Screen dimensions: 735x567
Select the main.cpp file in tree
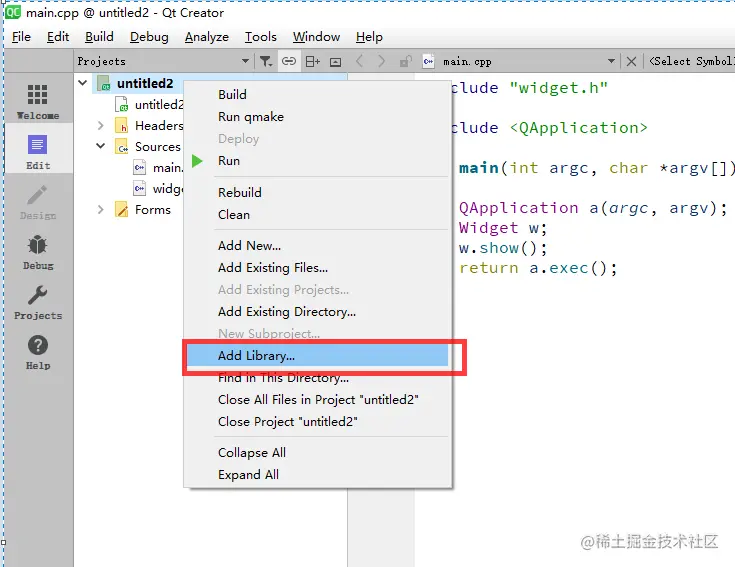pyautogui.click(x=158, y=168)
